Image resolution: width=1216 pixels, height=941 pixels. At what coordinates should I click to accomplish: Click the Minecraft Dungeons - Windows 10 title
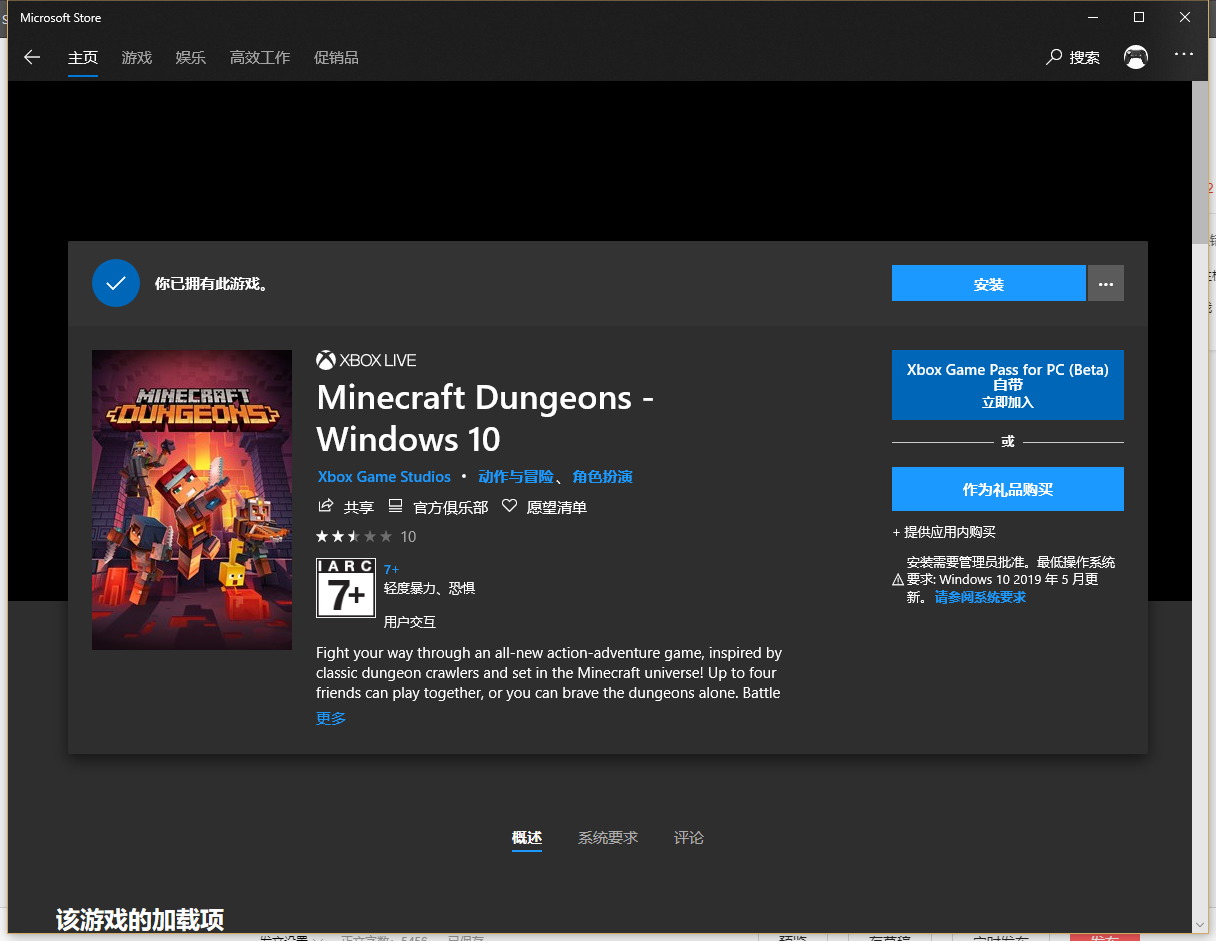pyautogui.click(x=485, y=418)
